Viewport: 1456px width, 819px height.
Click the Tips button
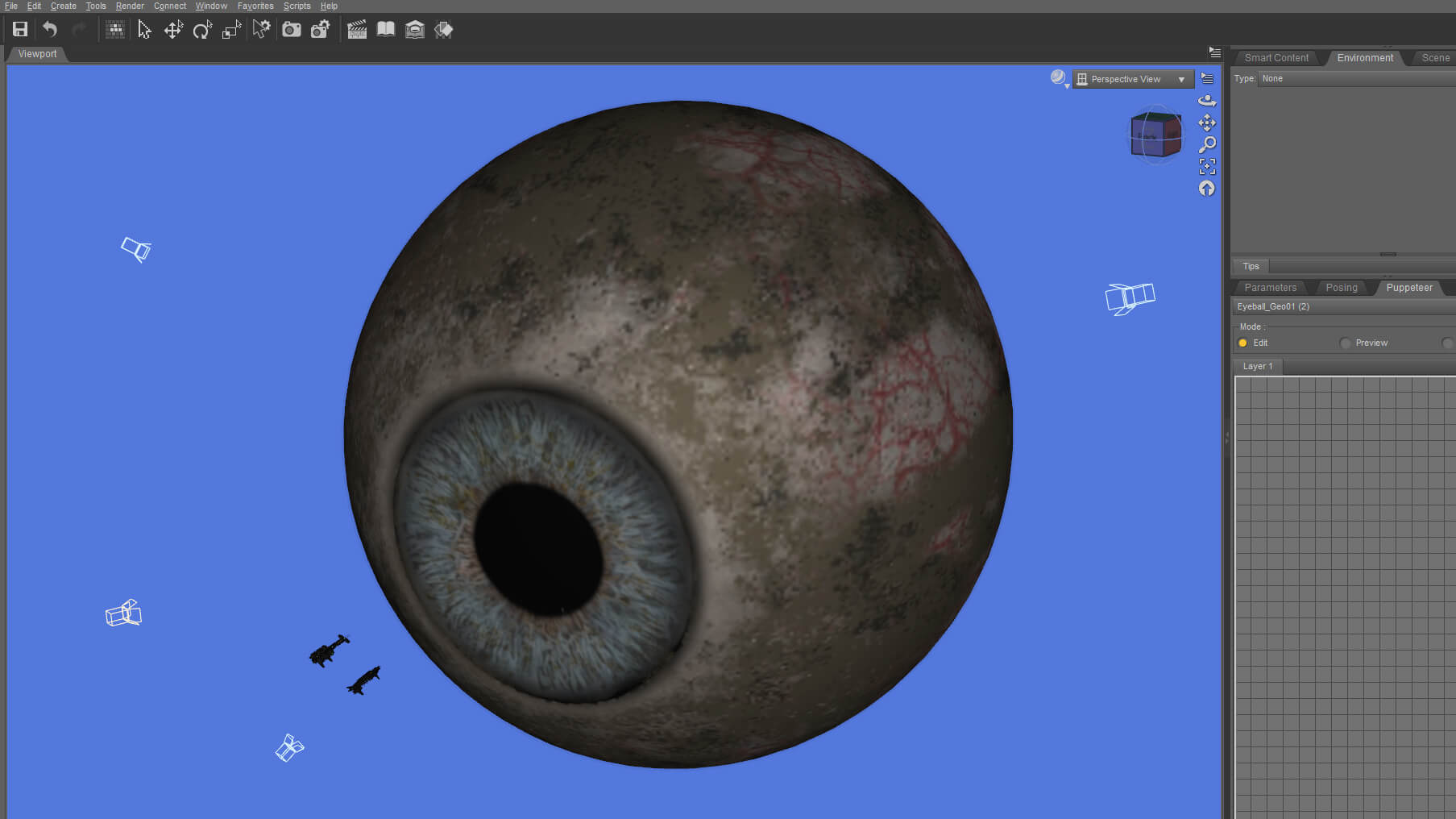[x=1251, y=266]
